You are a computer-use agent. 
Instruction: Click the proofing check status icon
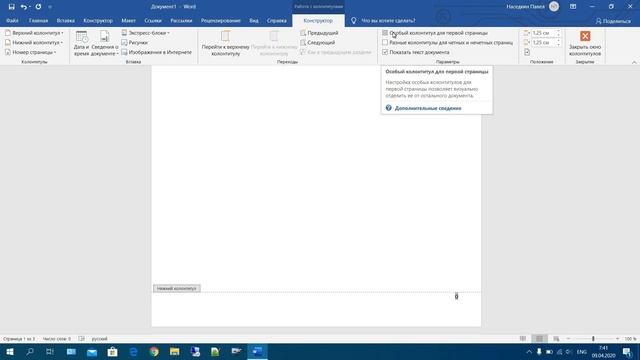[x=81, y=339]
